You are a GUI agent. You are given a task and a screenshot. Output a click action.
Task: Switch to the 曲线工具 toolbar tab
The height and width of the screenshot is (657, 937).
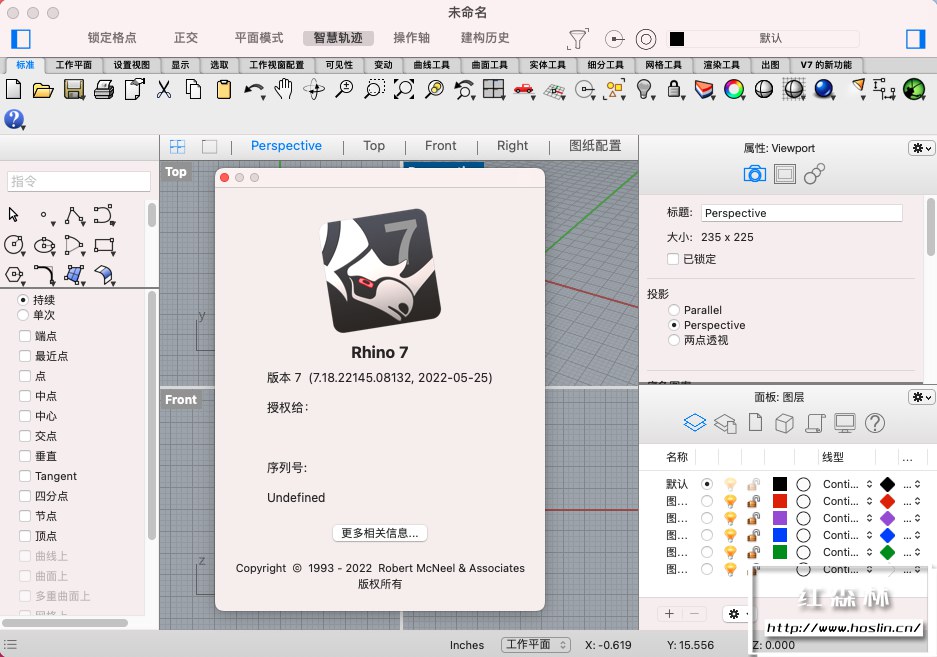[431, 65]
